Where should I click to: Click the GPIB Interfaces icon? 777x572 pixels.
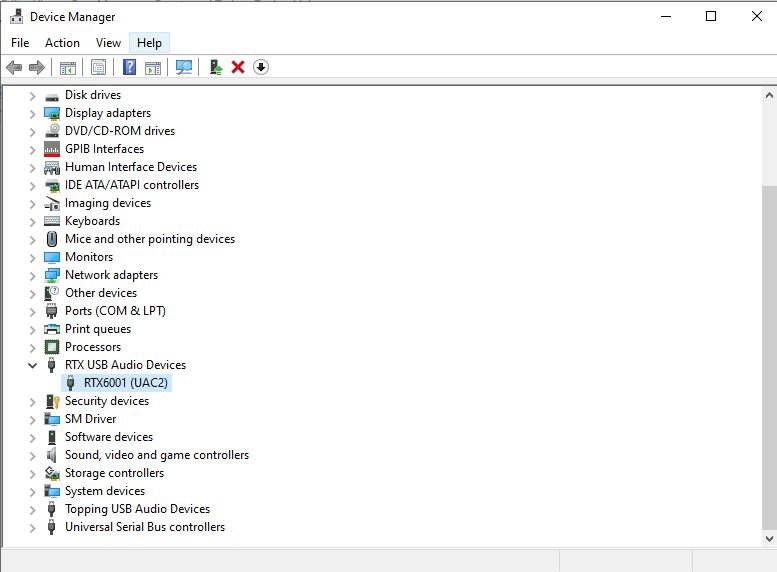[52, 149]
